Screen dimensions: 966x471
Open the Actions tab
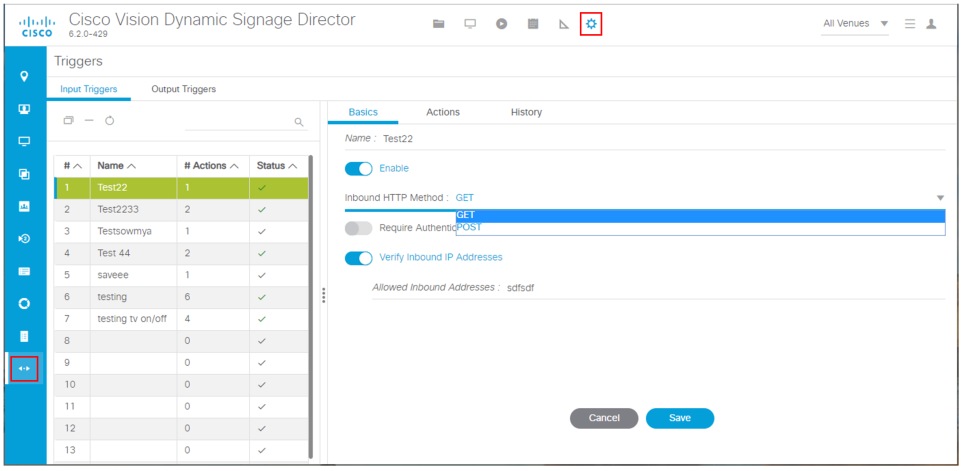[x=443, y=112]
